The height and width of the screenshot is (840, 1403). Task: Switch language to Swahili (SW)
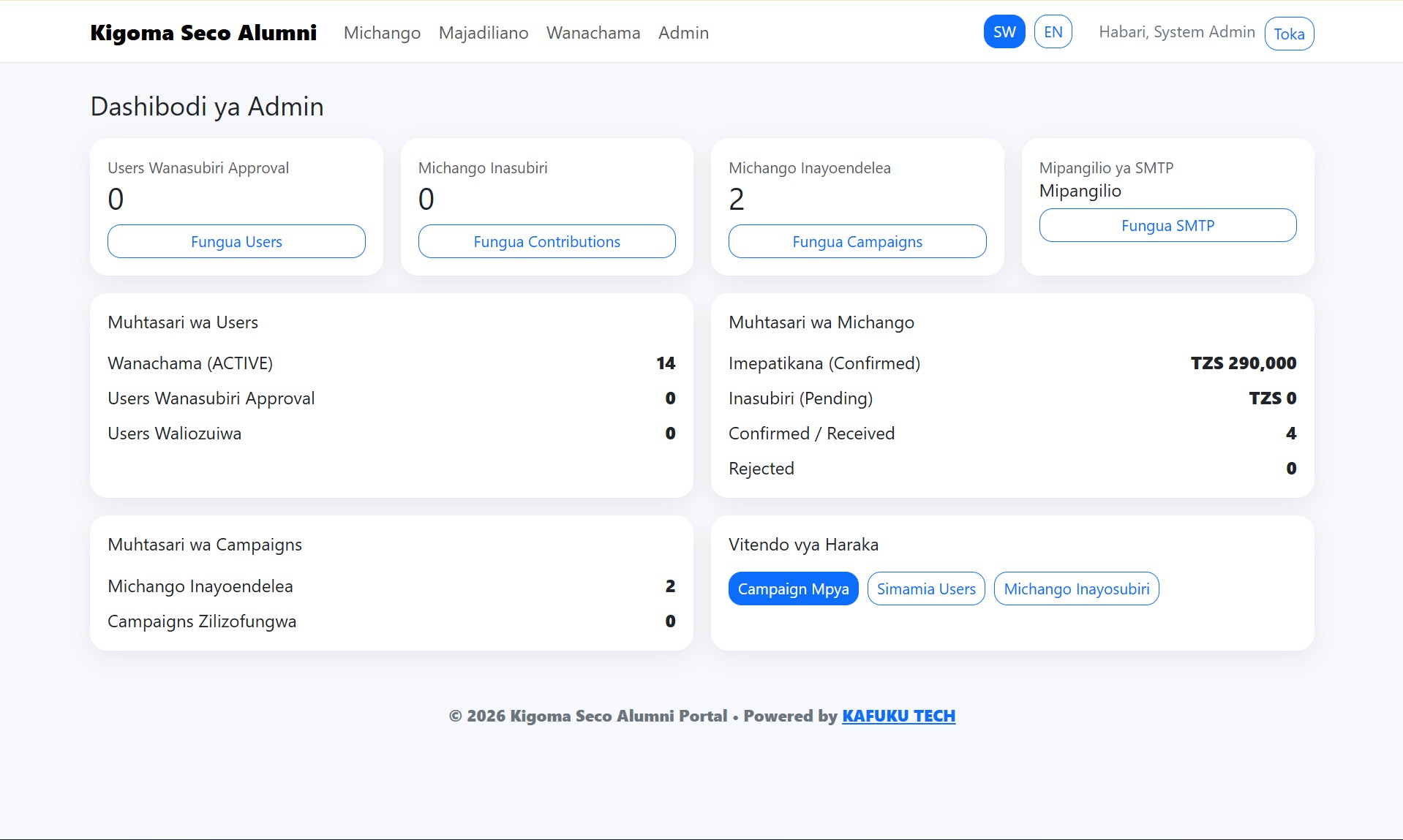(x=1004, y=32)
